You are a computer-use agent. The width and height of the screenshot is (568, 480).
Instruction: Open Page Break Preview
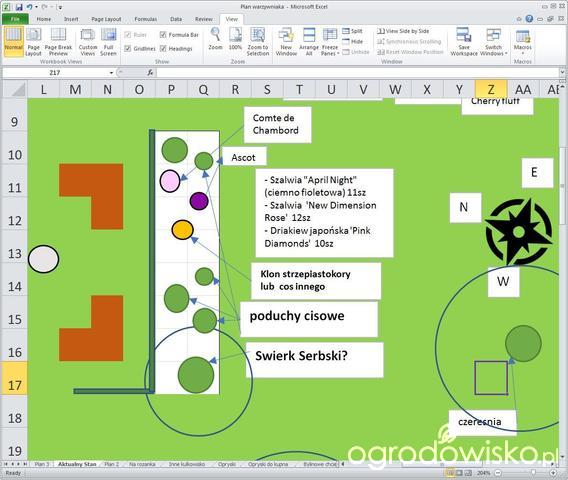(58, 42)
